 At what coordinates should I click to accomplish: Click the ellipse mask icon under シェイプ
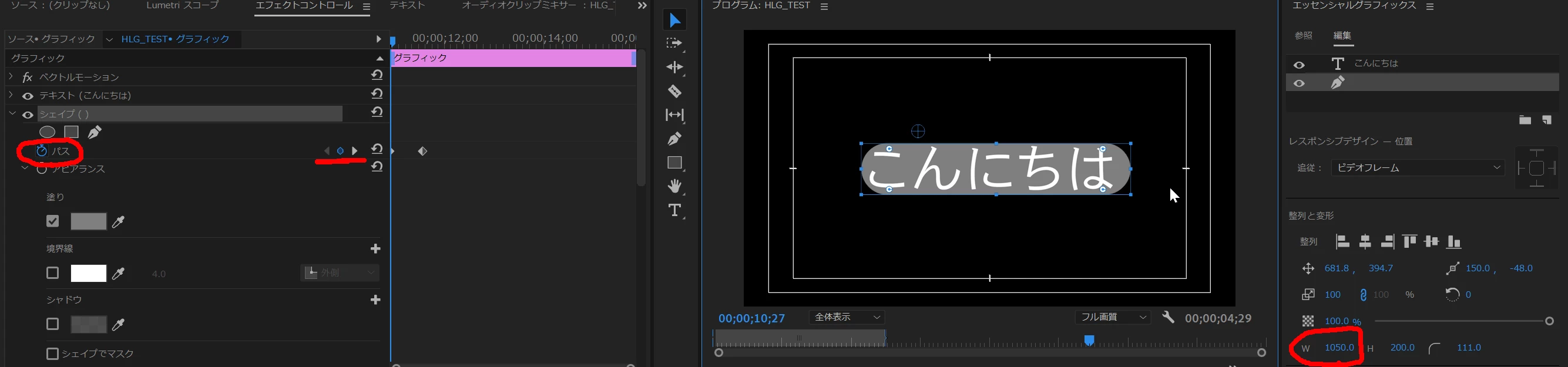click(48, 132)
